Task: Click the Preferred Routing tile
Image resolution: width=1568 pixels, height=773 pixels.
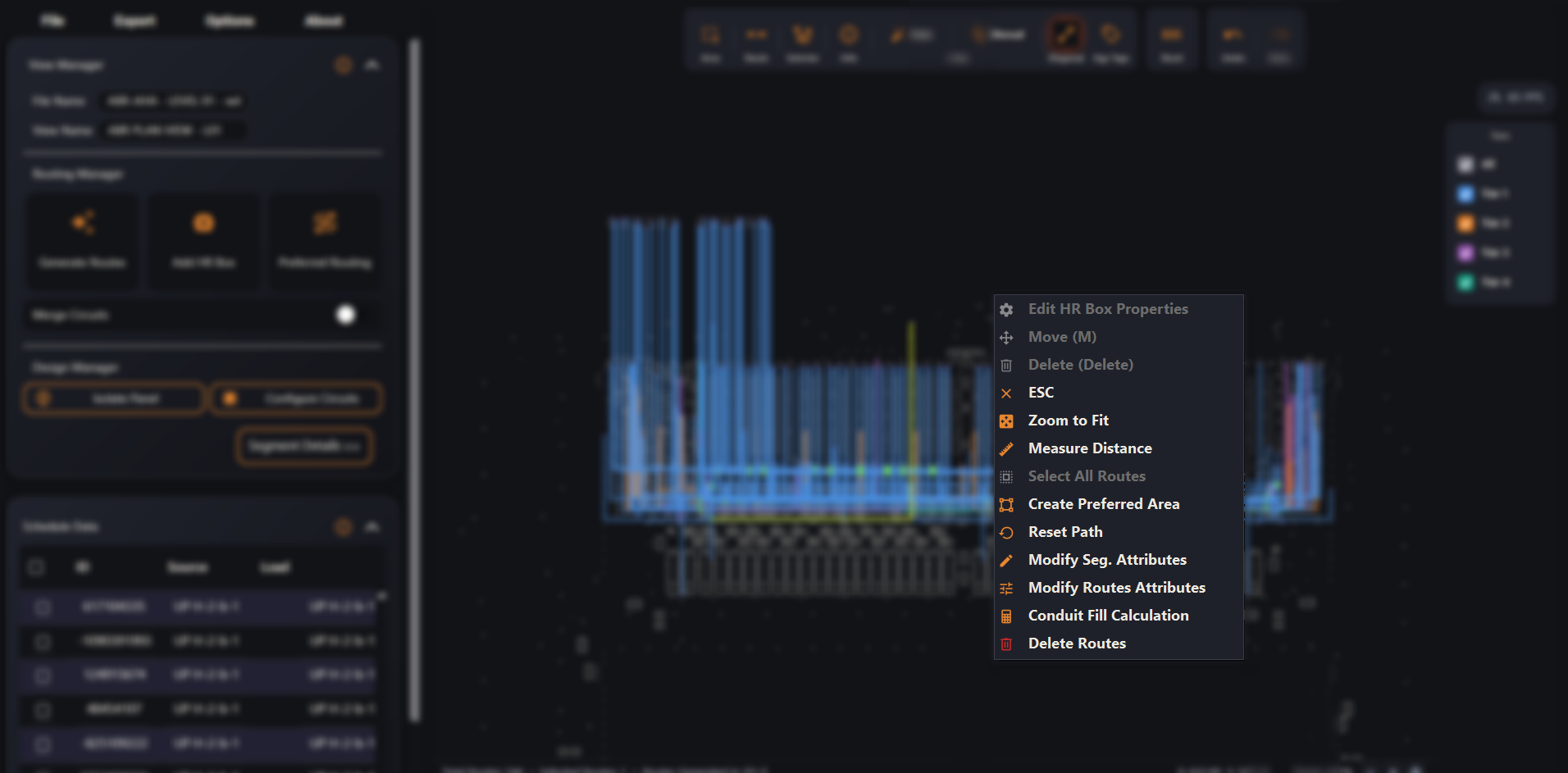Action: pyautogui.click(x=325, y=241)
